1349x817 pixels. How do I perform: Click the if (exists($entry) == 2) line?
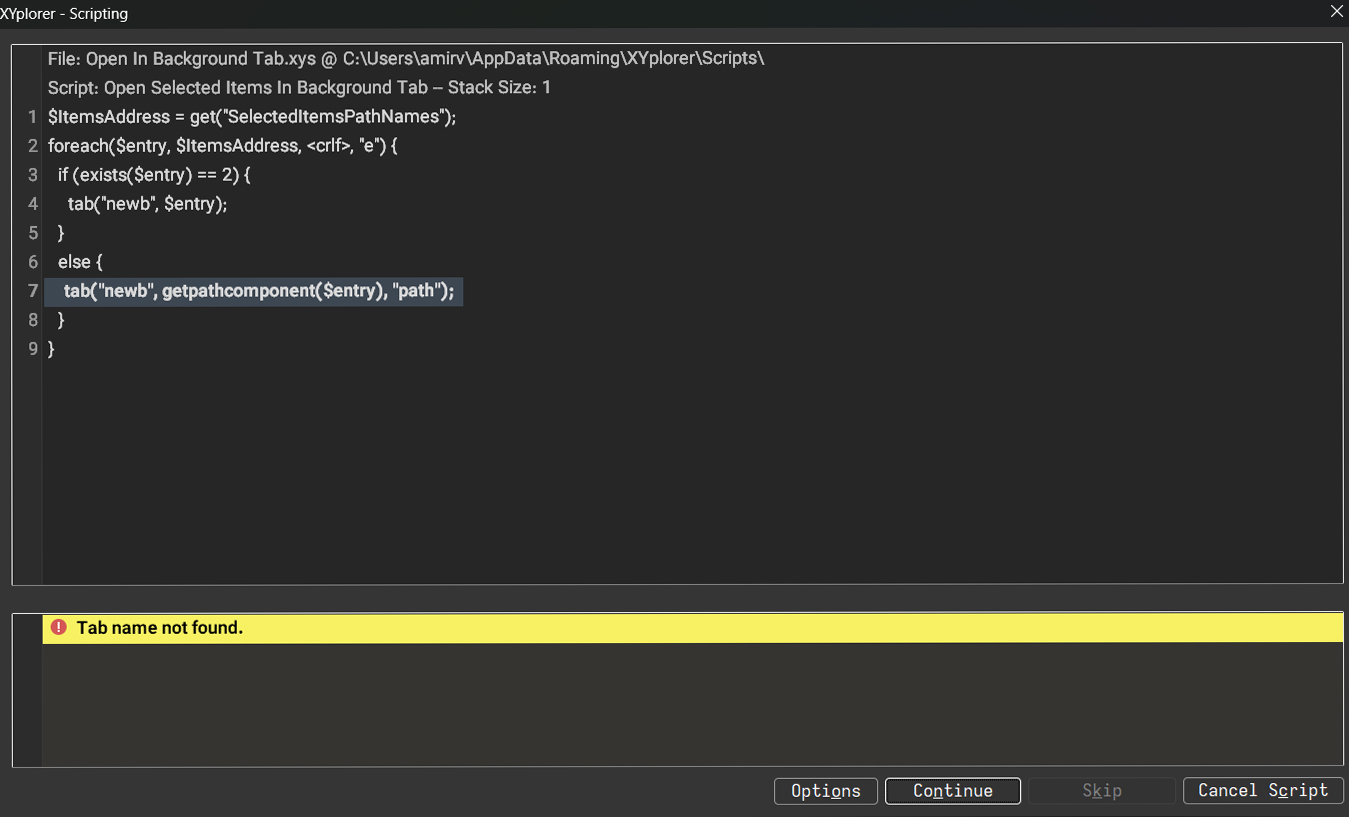(x=154, y=175)
